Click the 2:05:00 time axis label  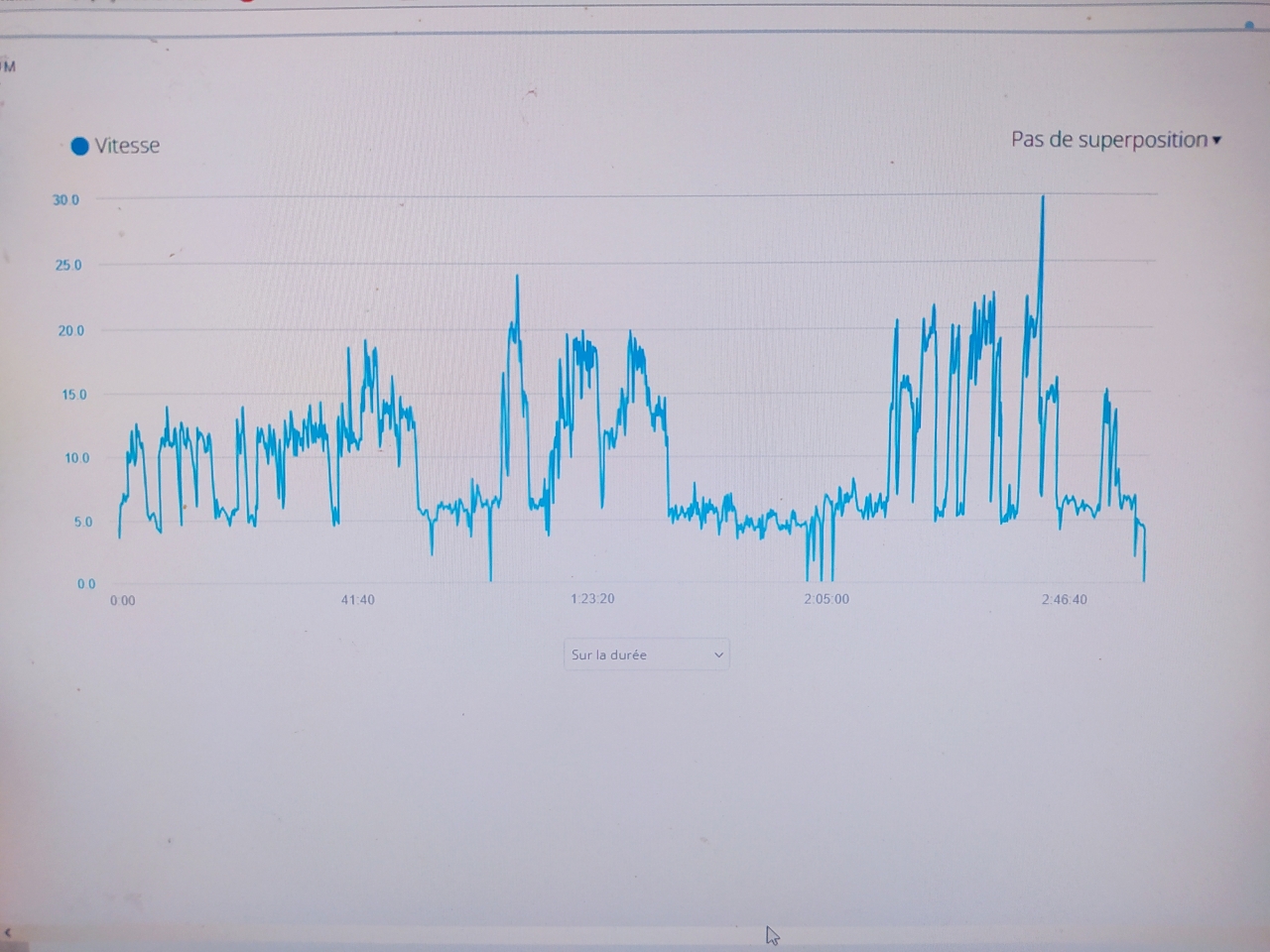826,599
